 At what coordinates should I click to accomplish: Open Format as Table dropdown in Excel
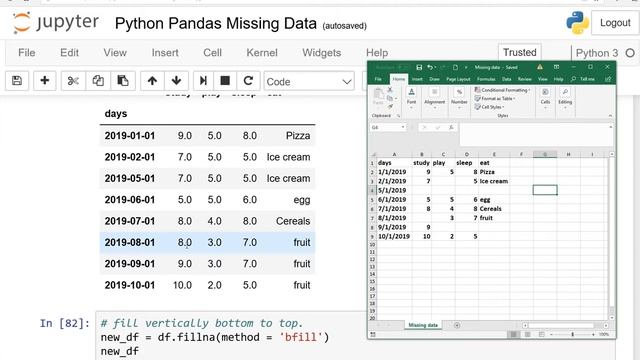[495, 98]
